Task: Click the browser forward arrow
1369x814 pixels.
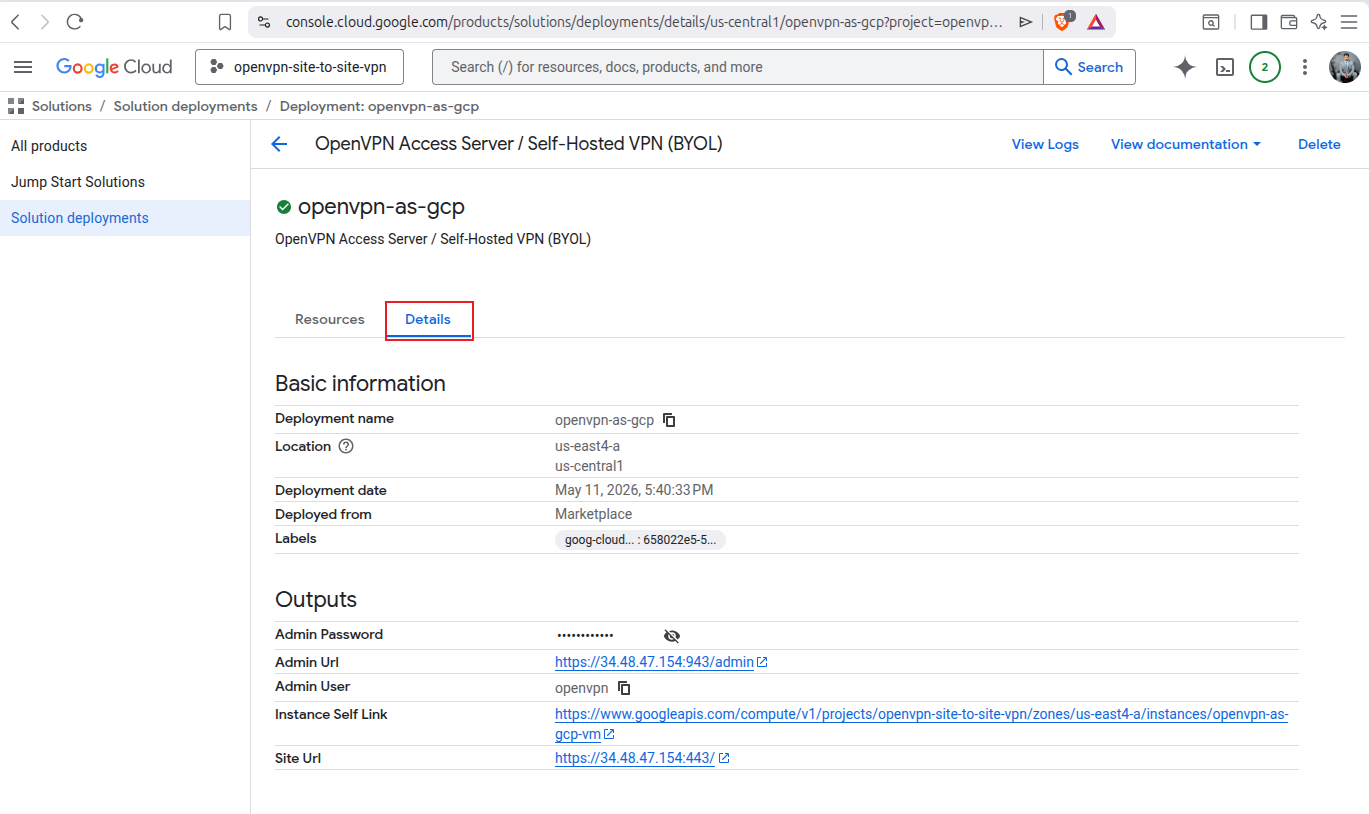Action: (44, 22)
